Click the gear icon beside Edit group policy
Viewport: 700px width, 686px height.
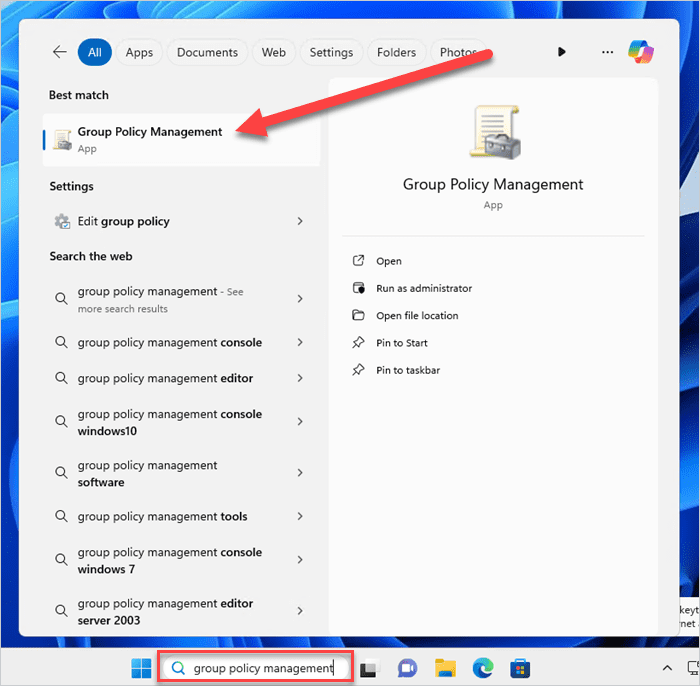point(62,221)
